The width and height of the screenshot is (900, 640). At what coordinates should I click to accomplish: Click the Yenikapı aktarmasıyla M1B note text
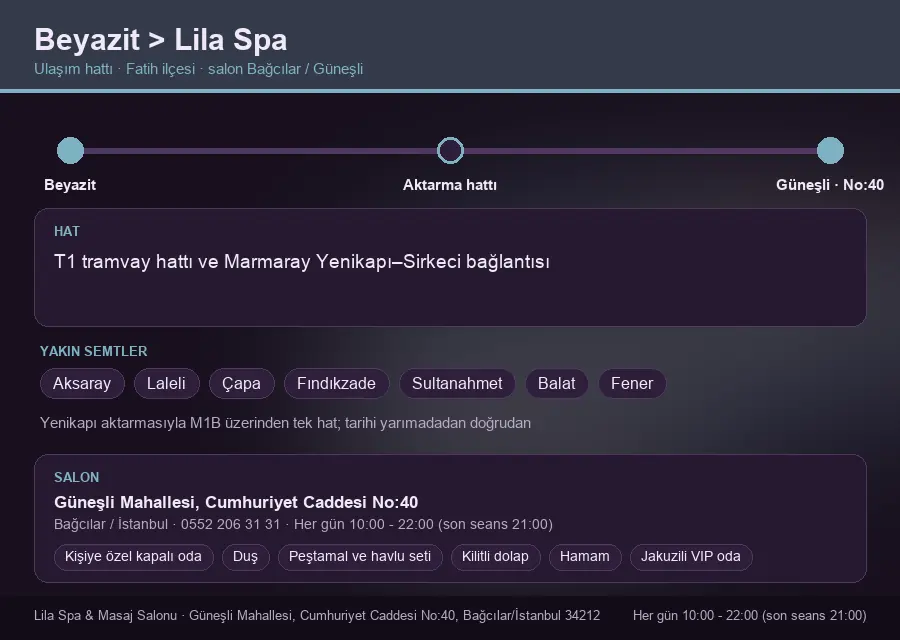(285, 423)
